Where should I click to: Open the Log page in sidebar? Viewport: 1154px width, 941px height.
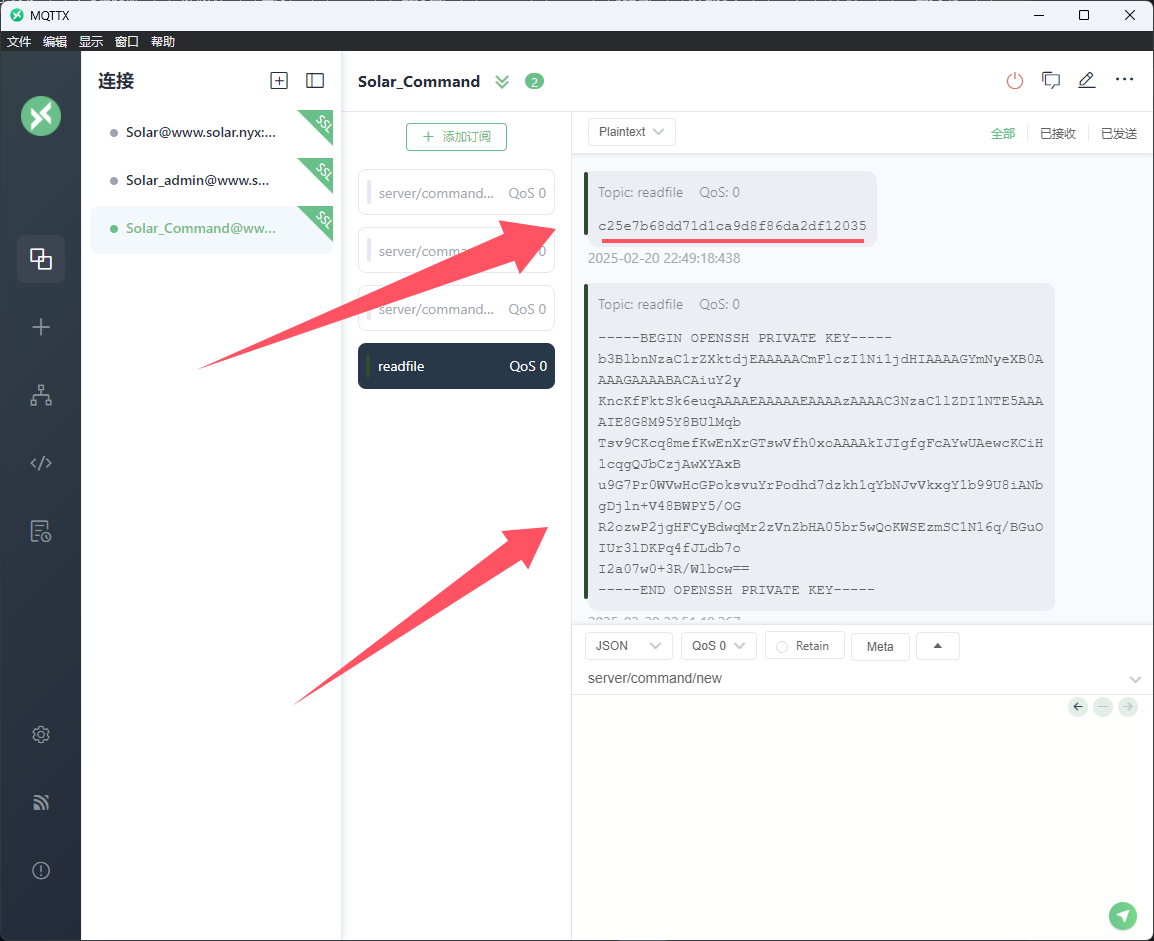coord(41,531)
